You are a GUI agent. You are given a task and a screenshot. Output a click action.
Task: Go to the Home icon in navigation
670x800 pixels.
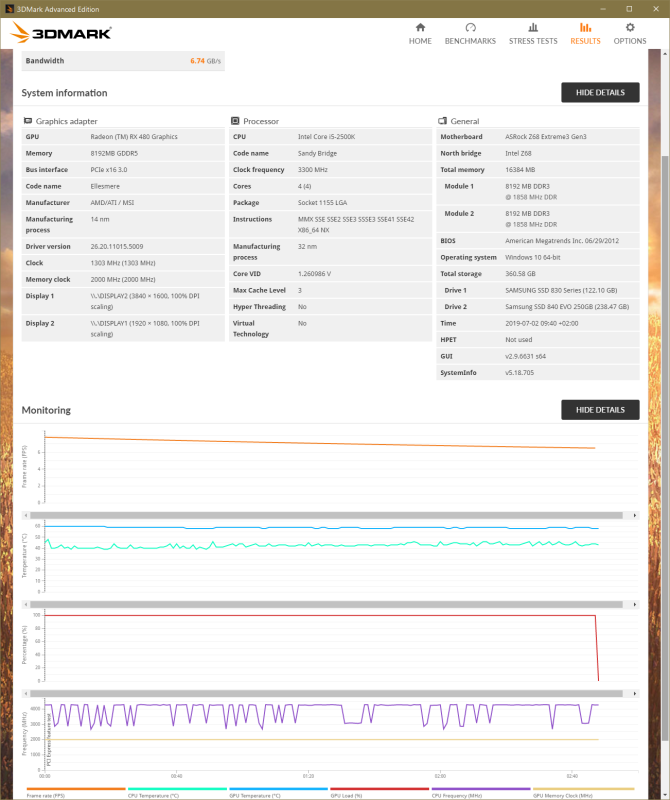pos(420,28)
